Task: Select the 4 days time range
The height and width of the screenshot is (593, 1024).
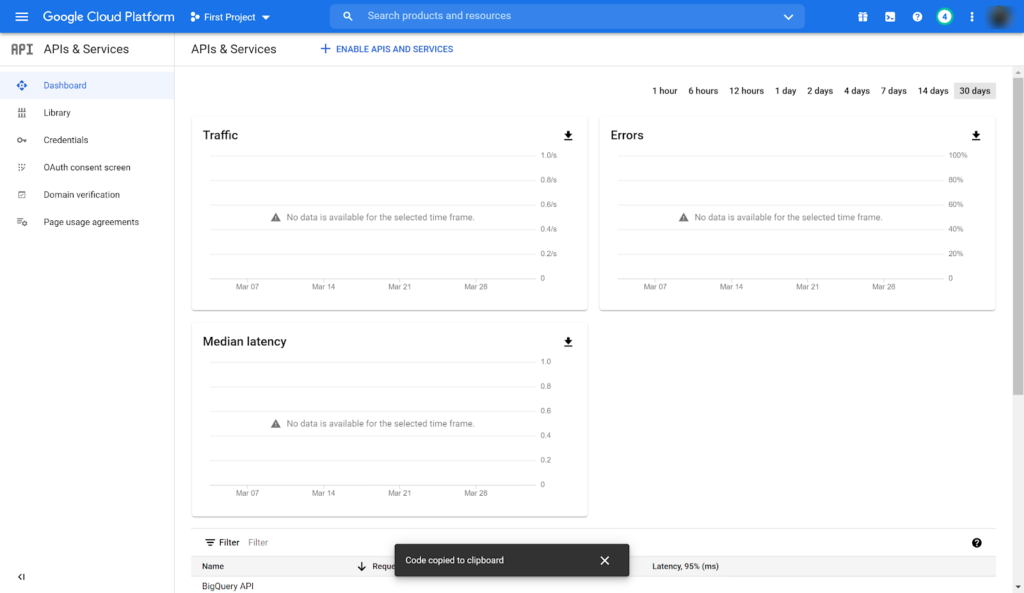Action: [857, 91]
